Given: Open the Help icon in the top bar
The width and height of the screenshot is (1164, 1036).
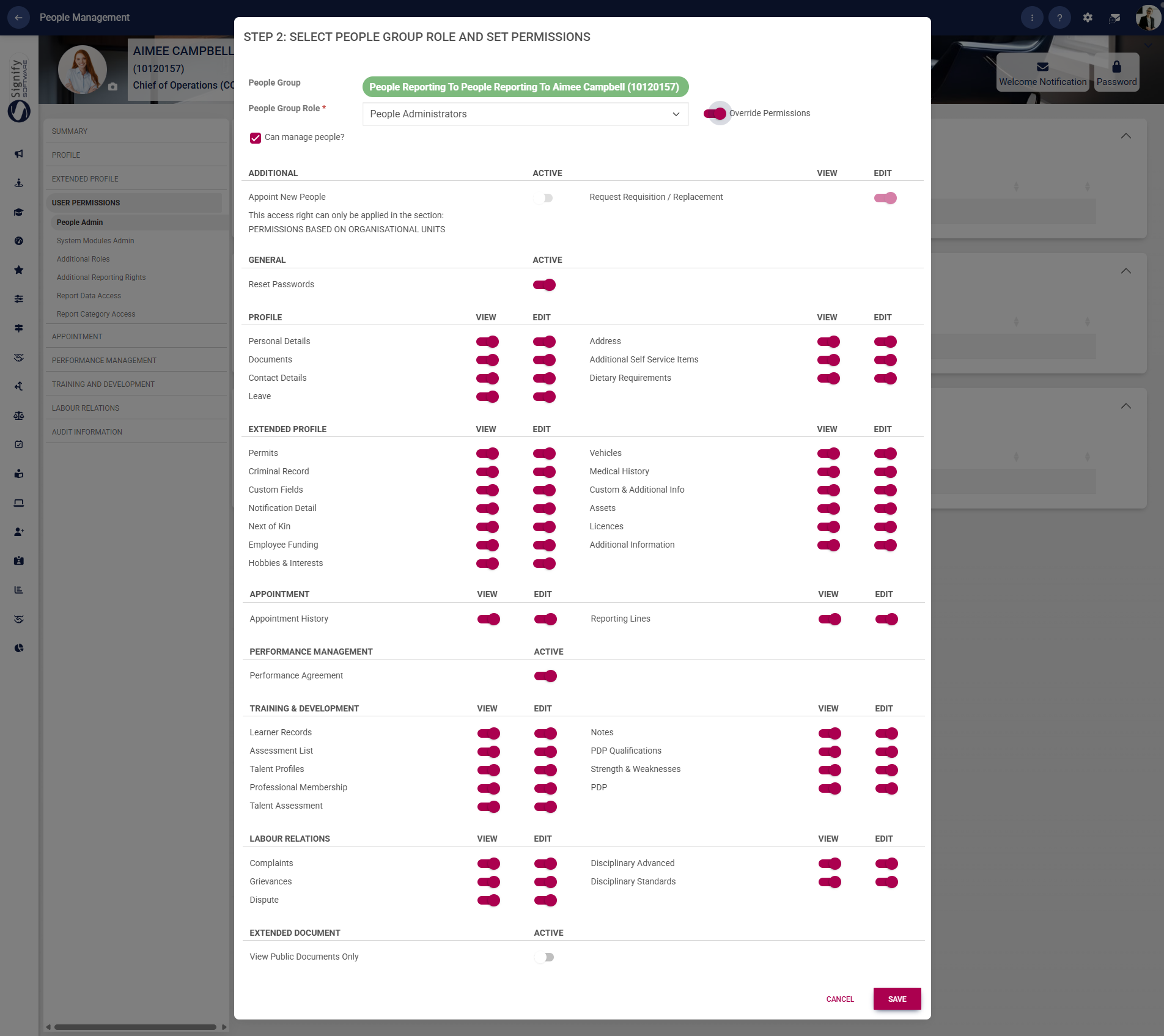Looking at the screenshot, I should pos(1059,17).
